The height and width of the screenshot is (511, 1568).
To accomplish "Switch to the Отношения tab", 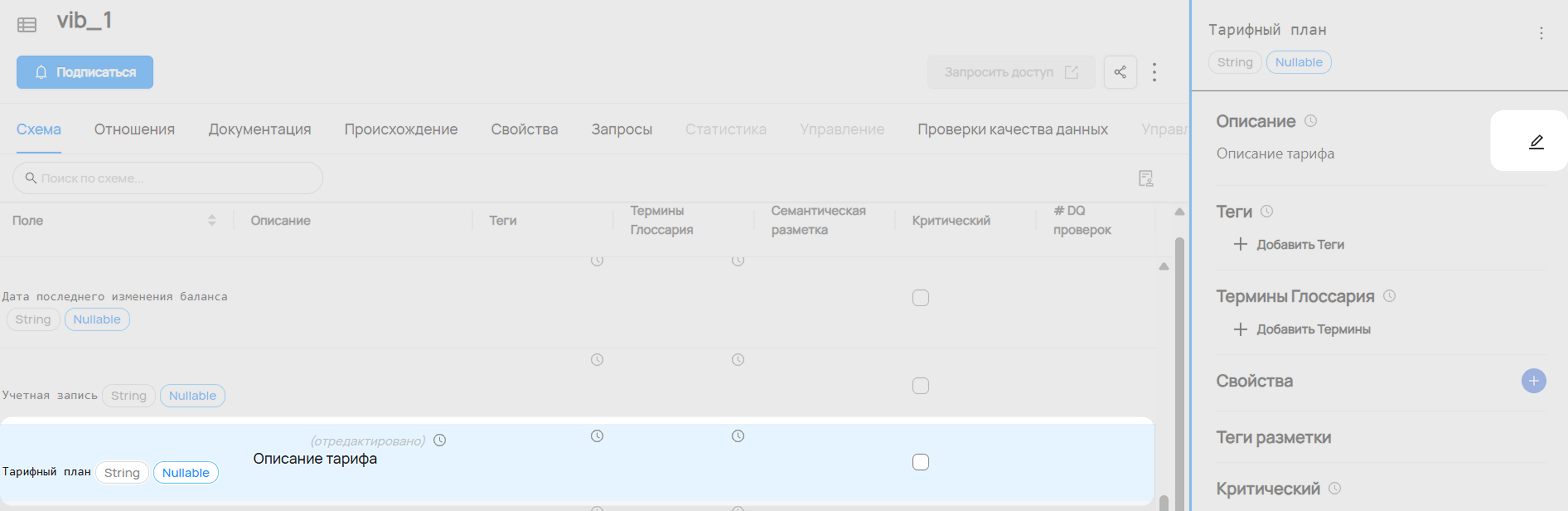I will point(134,129).
